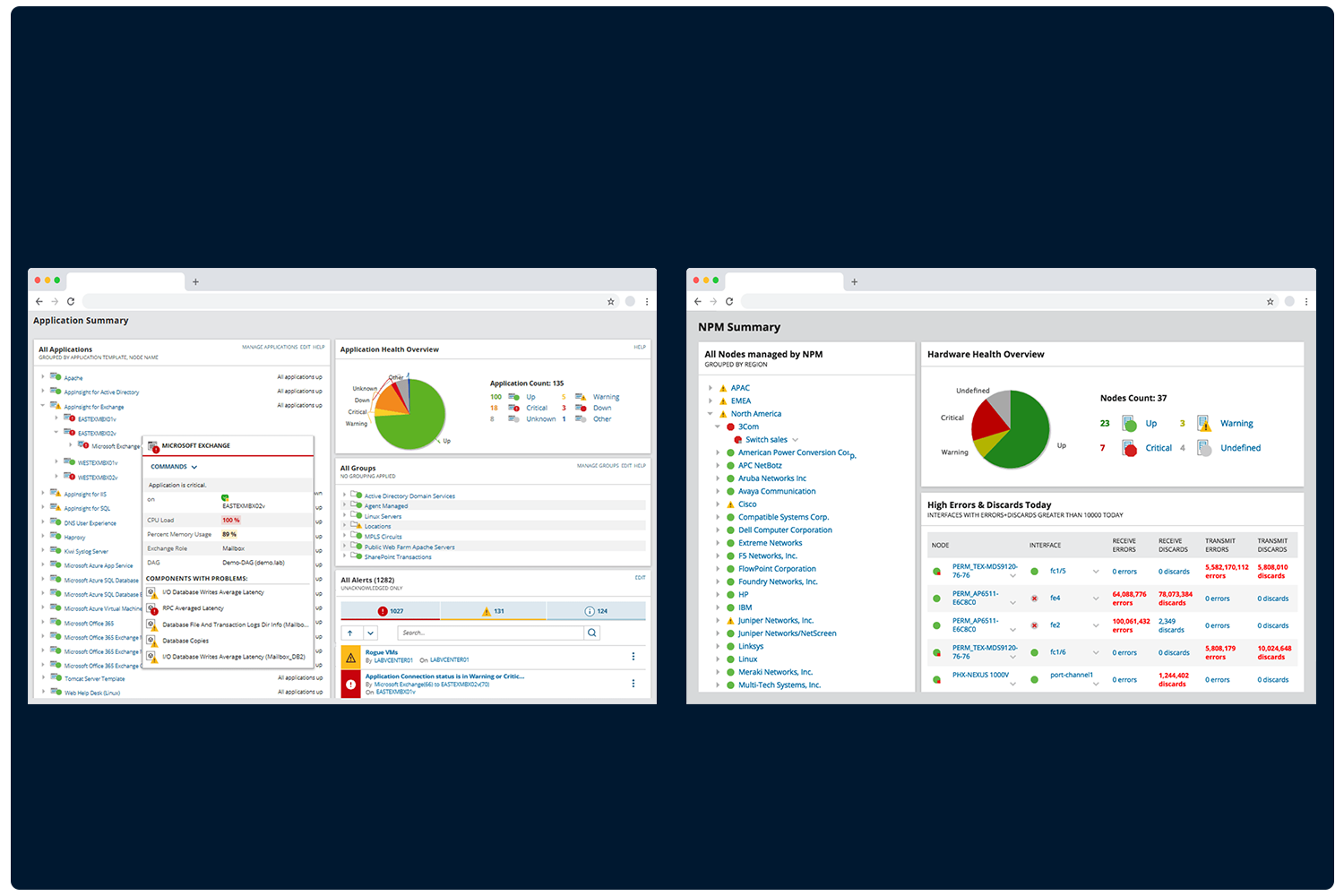Open the three-dot menu for Rogue VMs alert
1344x896 pixels.
[633, 657]
